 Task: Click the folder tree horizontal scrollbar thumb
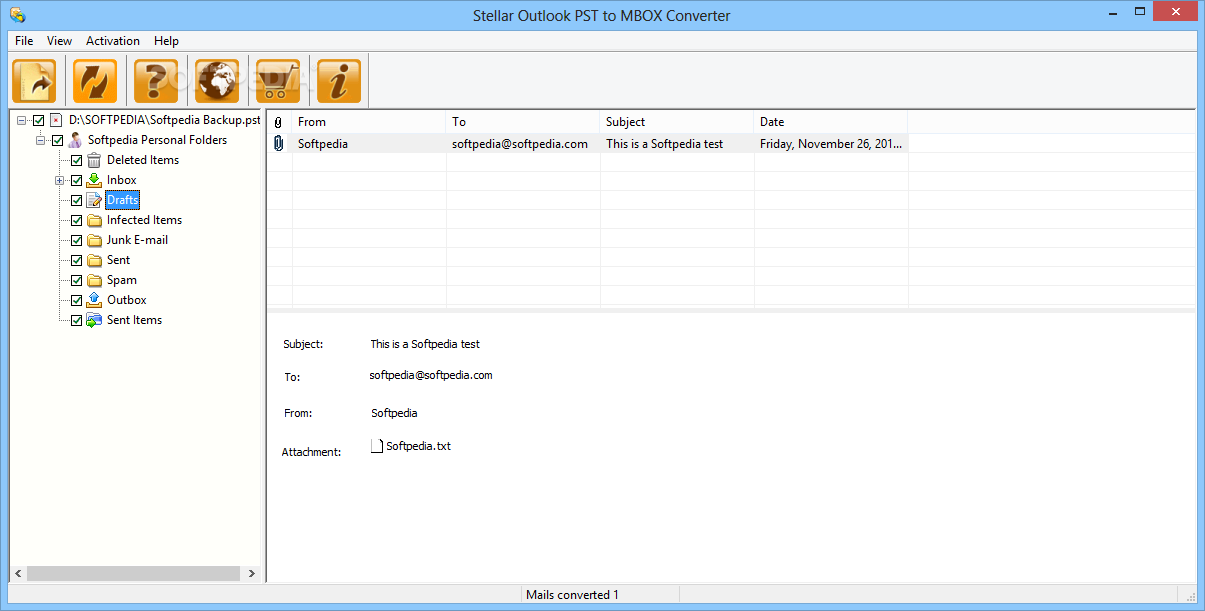coord(133,574)
